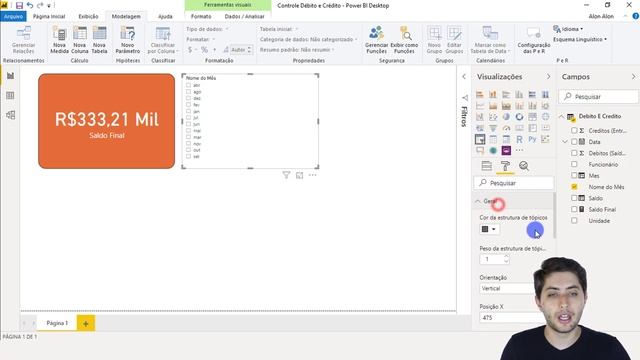Select the slicer visual icon in Visualizações
This screenshot has height=360, width=640.
(480, 139)
